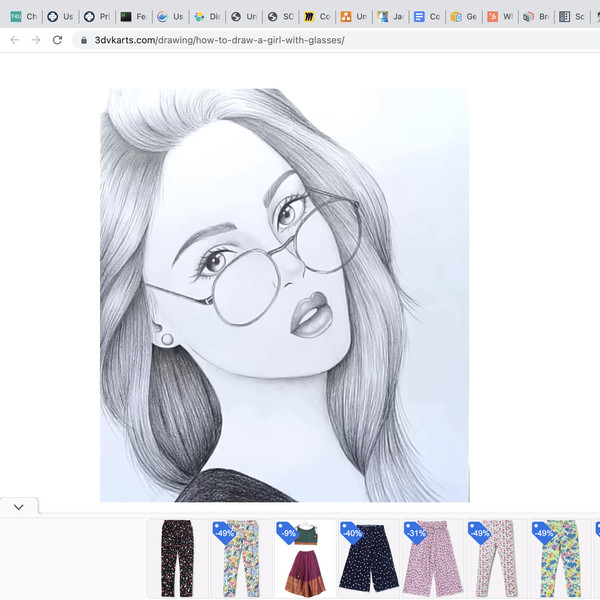Image resolution: width=600 pixels, height=600 pixels.
Task: Click the -40% discount tag badge
Action: click(x=351, y=532)
